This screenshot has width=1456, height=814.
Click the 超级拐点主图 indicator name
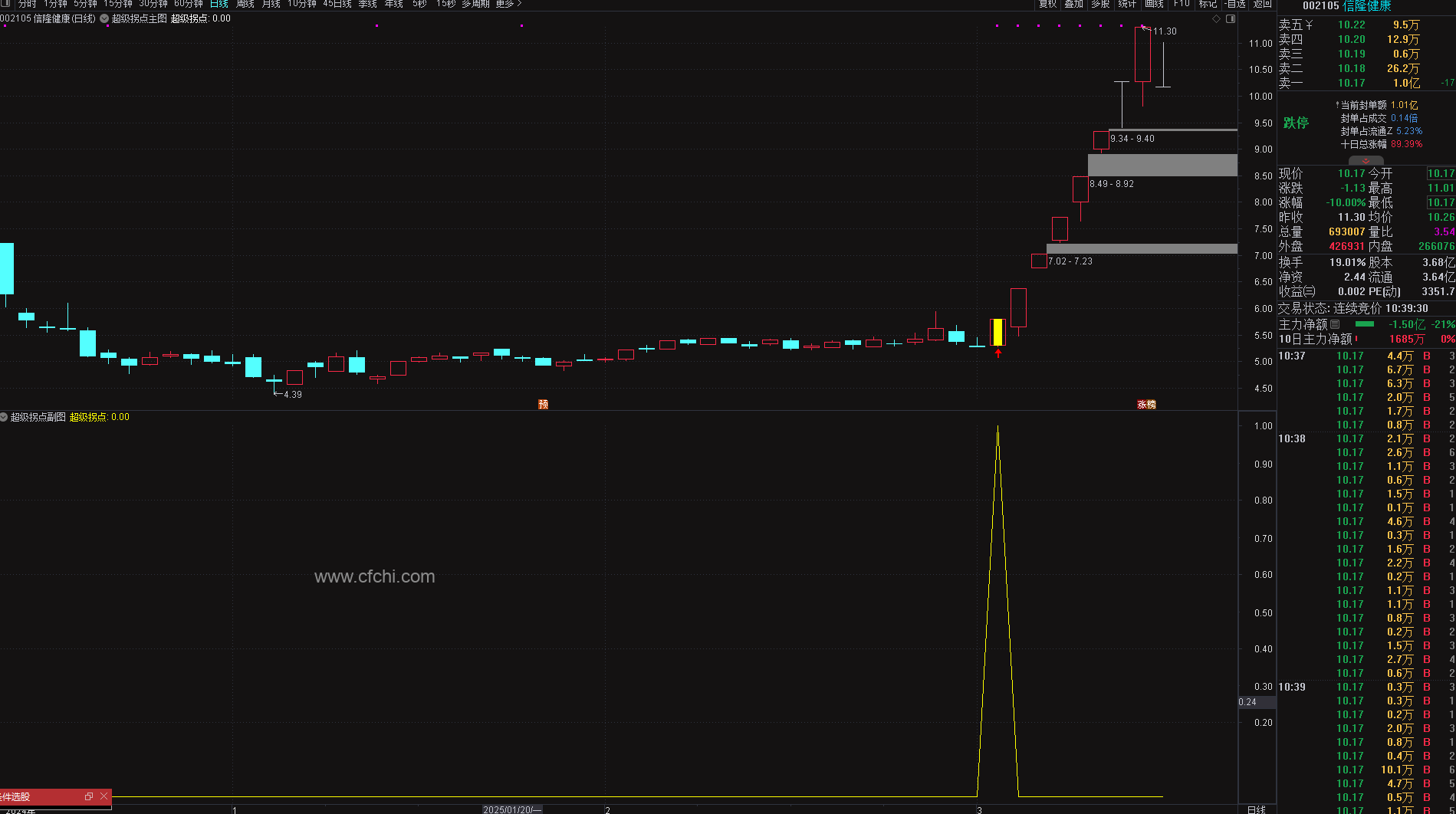point(140,18)
